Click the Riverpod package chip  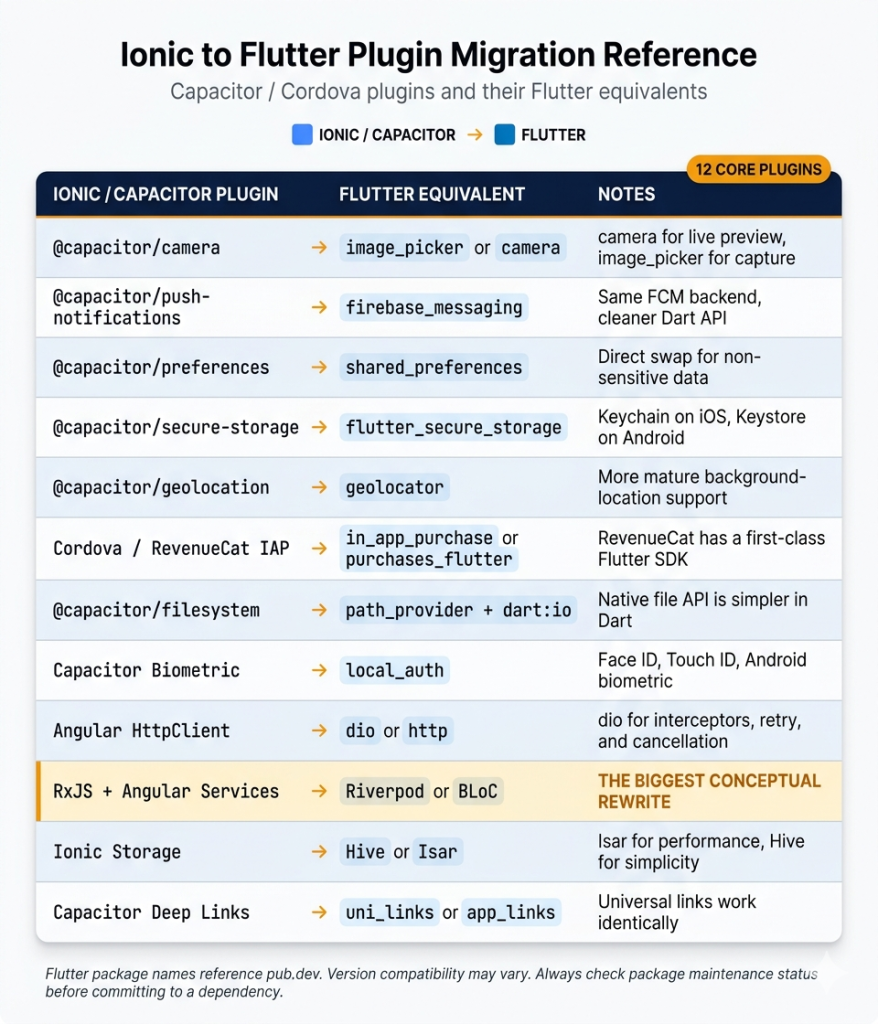(x=383, y=791)
